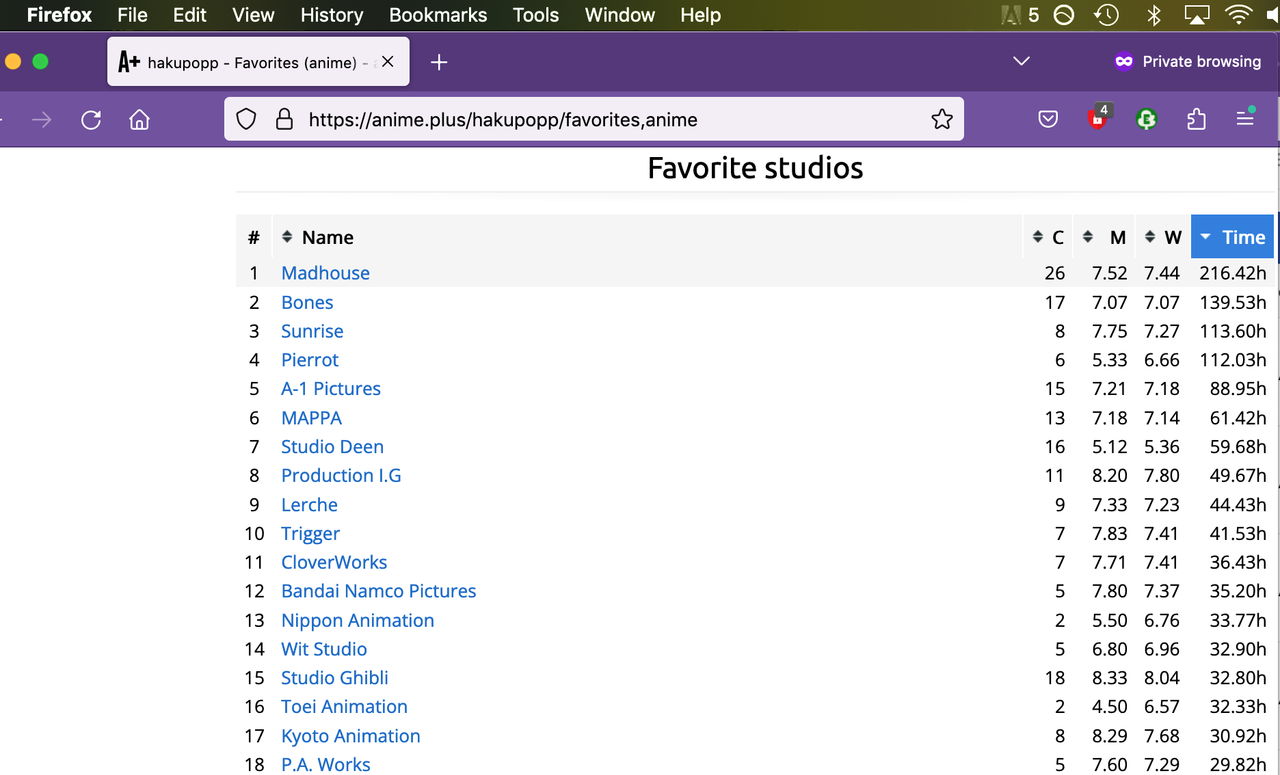Viewport: 1280px width, 775px height.
Task: Close the hakupopp Favorites tab
Action: tap(388, 62)
